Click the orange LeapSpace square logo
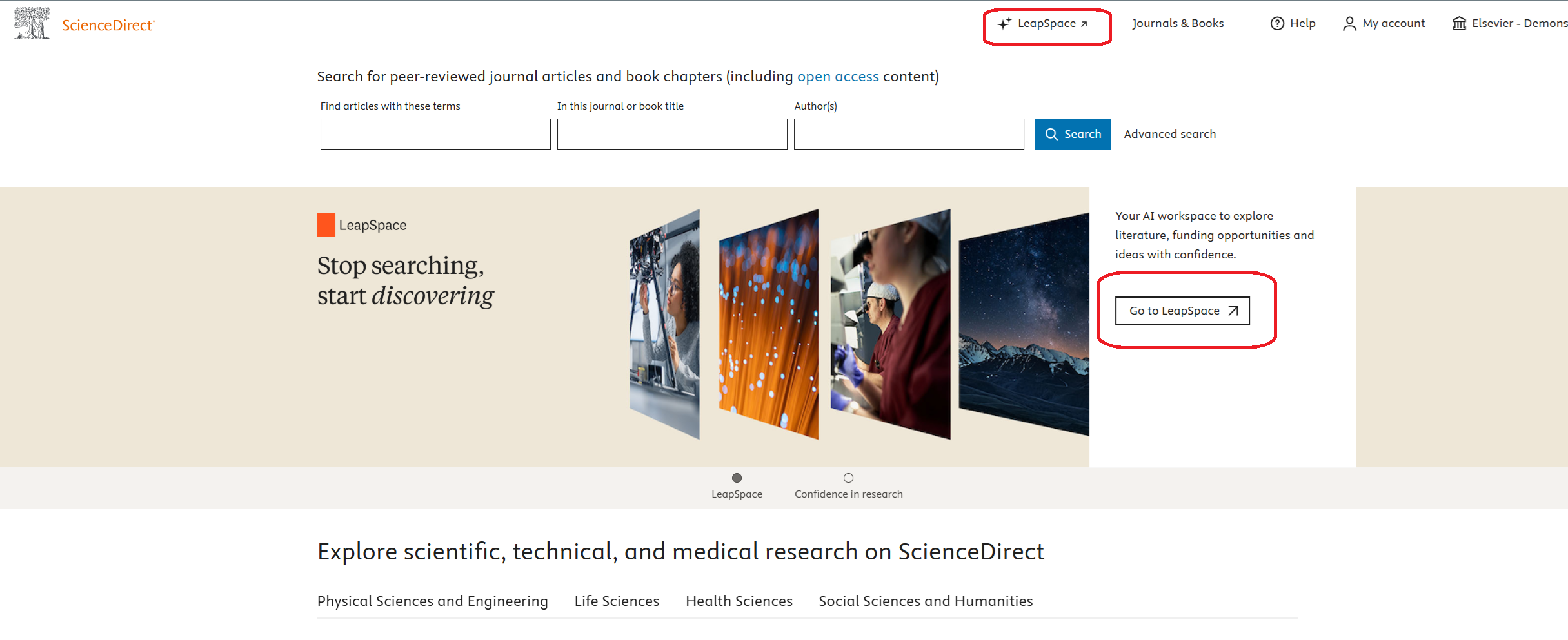The height and width of the screenshot is (640, 1568). (x=326, y=225)
